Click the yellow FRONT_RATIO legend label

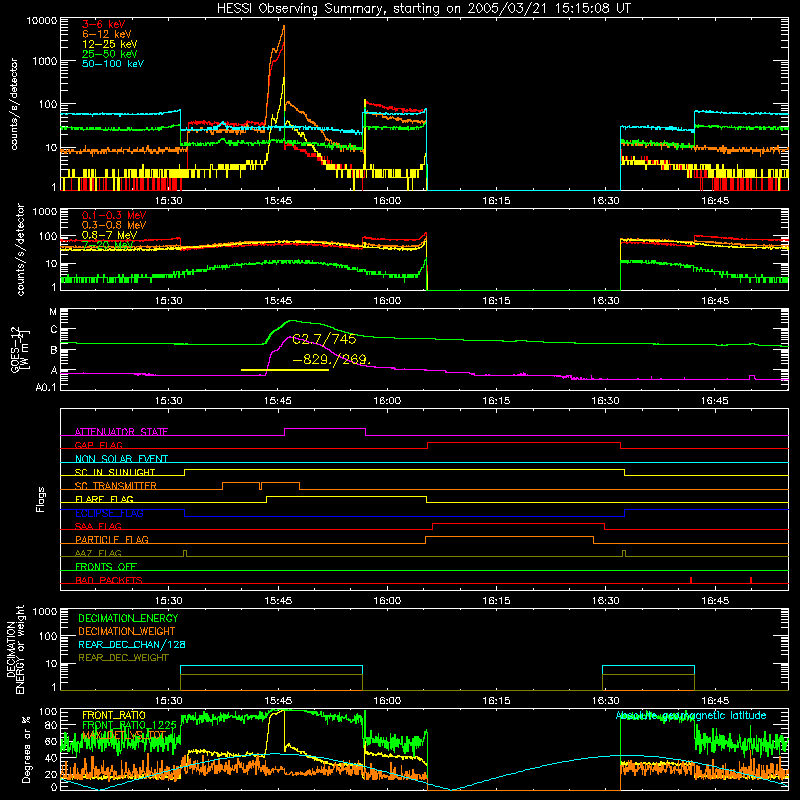(x=114, y=715)
